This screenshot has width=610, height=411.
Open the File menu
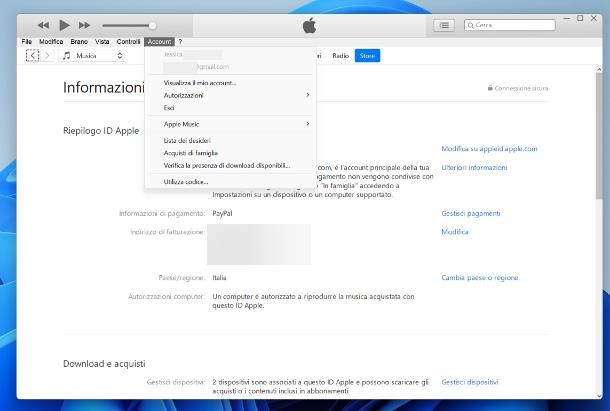(x=26, y=42)
